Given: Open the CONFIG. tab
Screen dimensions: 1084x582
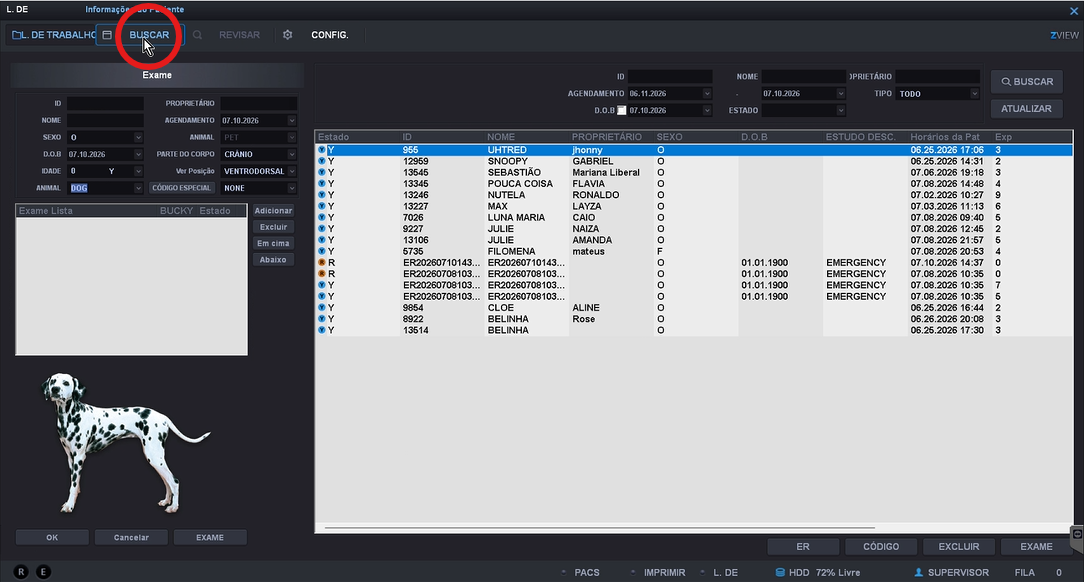Looking at the screenshot, I should pos(330,35).
